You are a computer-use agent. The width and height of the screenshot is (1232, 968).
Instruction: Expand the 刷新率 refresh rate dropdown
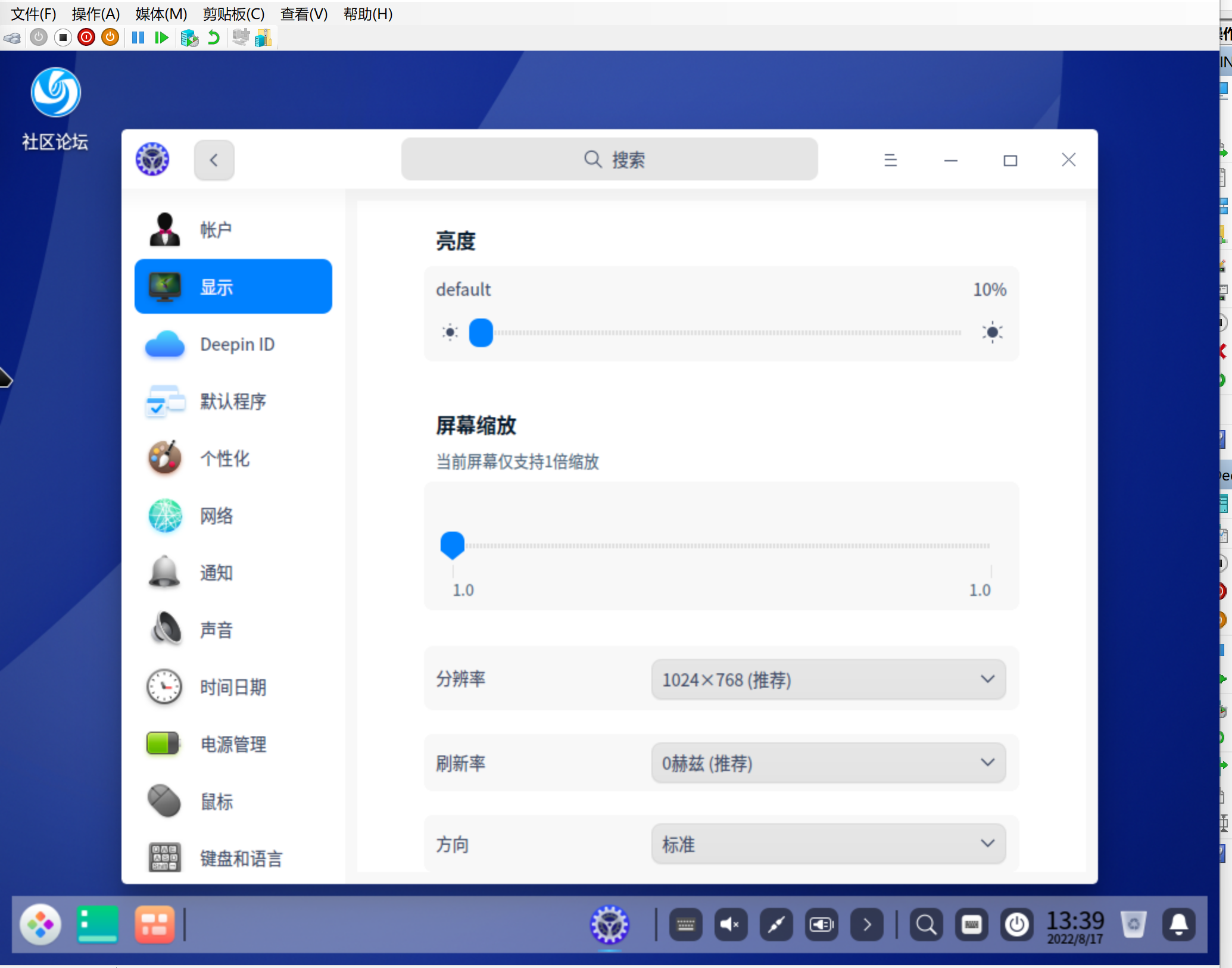point(828,763)
